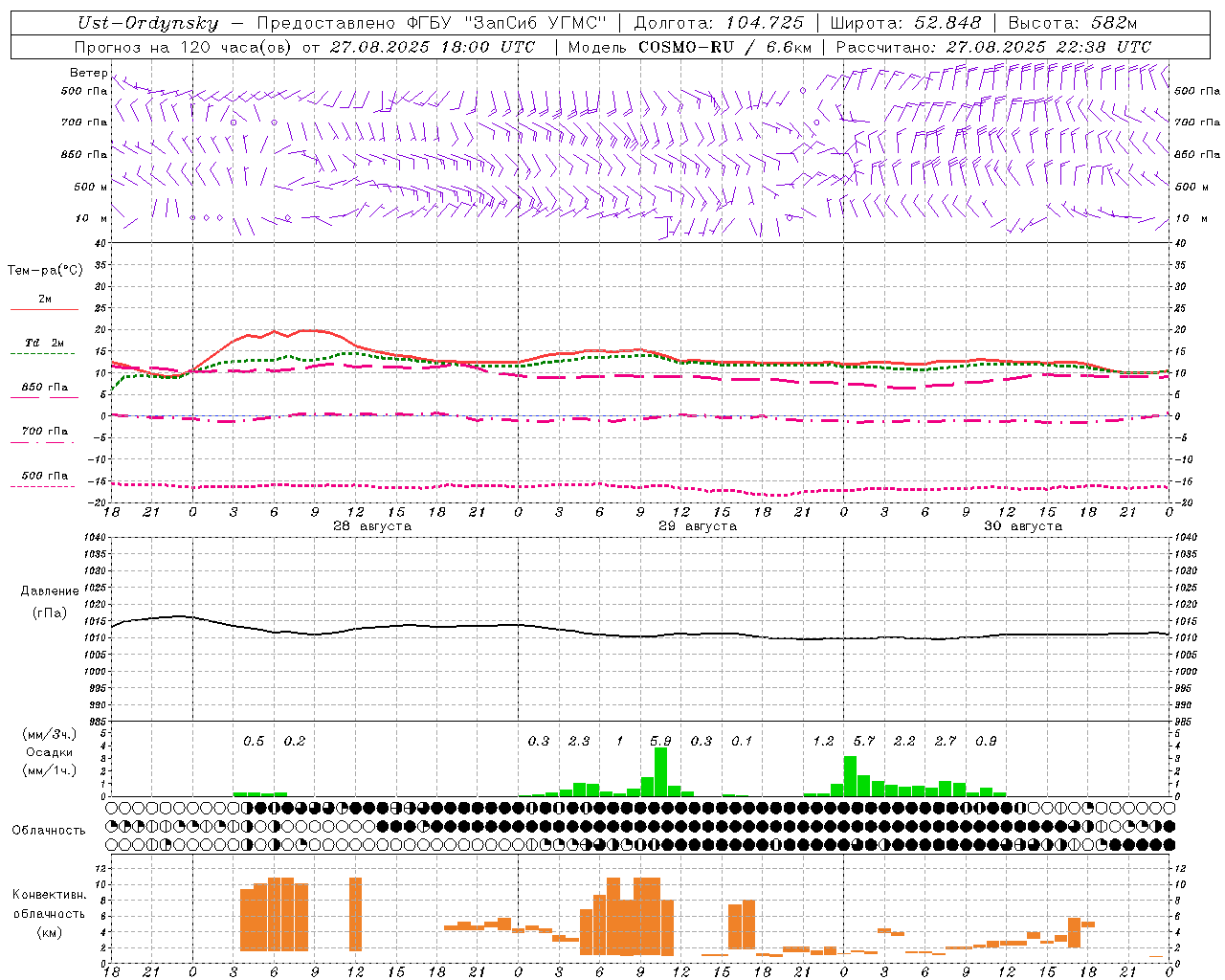The width and height of the screenshot is (1225, 980).
Task: Click the 500 м wind level label on left
Action: [x=92, y=187]
